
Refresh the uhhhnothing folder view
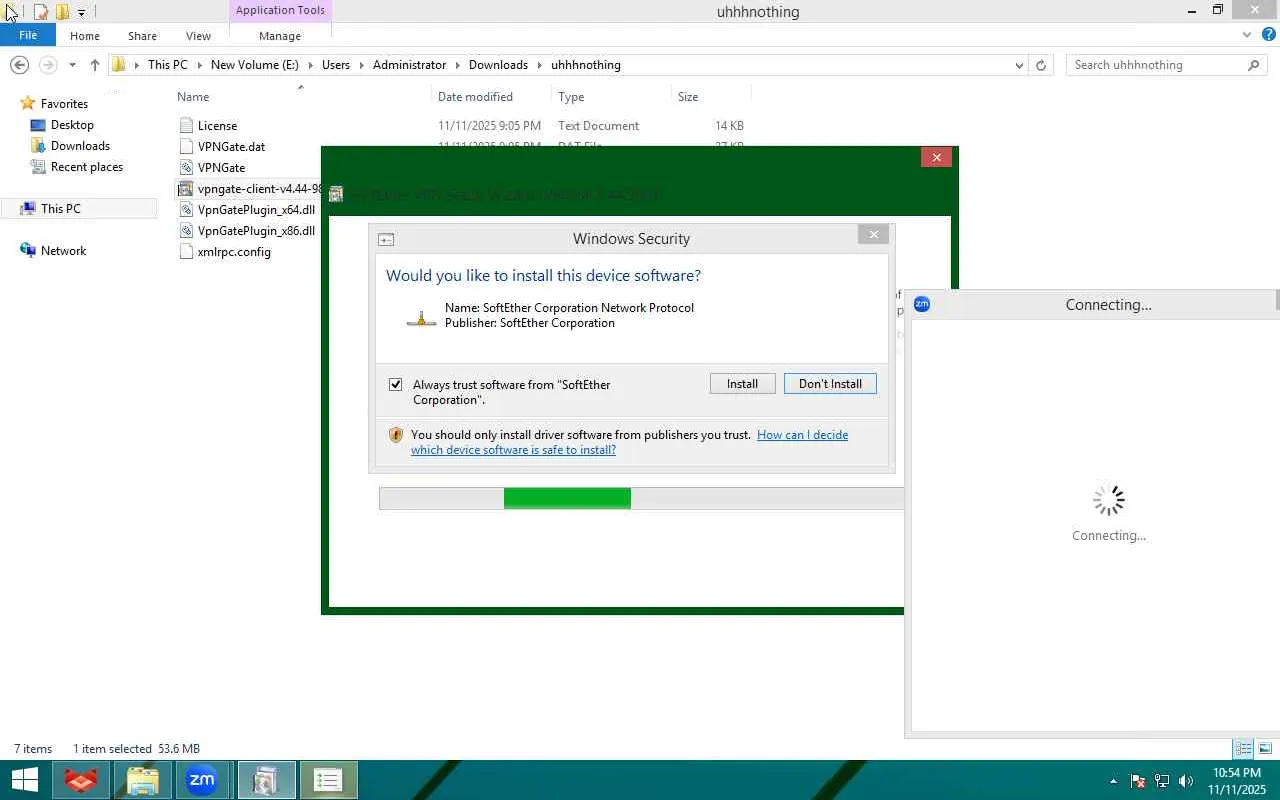(1041, 65)
